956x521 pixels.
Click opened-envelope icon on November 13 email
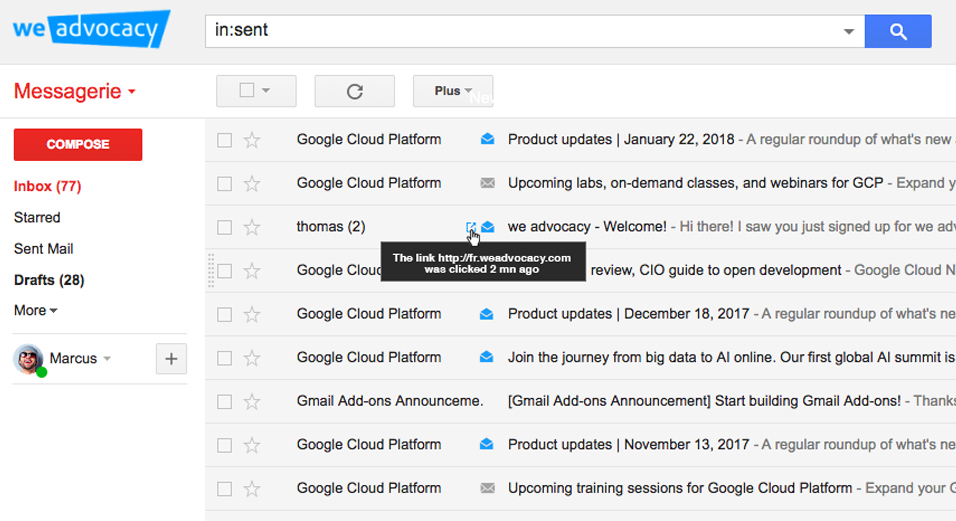click(x=487, y=444)
